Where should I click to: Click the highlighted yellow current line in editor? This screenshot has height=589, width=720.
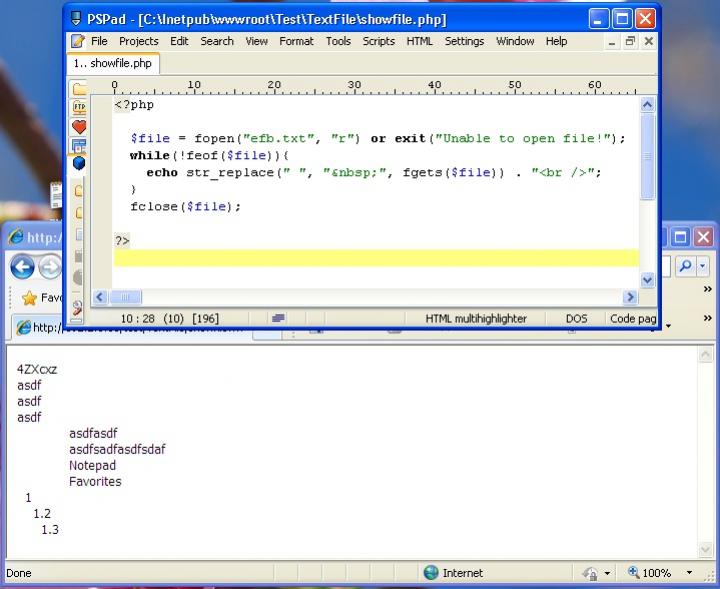tap(376, 258)
